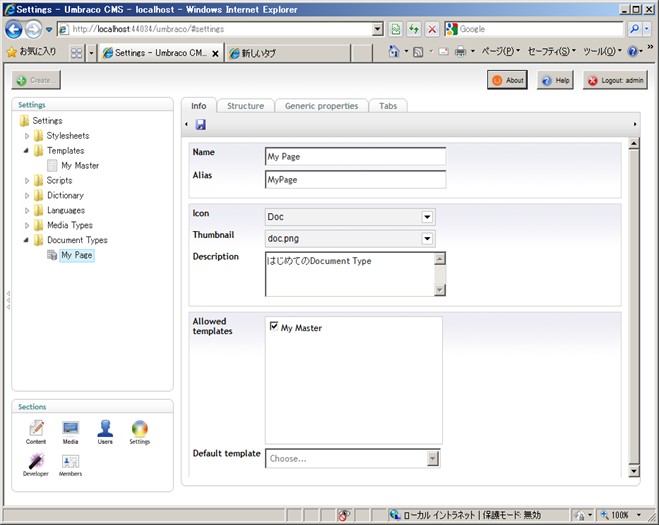Click the Home icon in command bar
This screenshot has width=659, height=525.
(394, 52)
